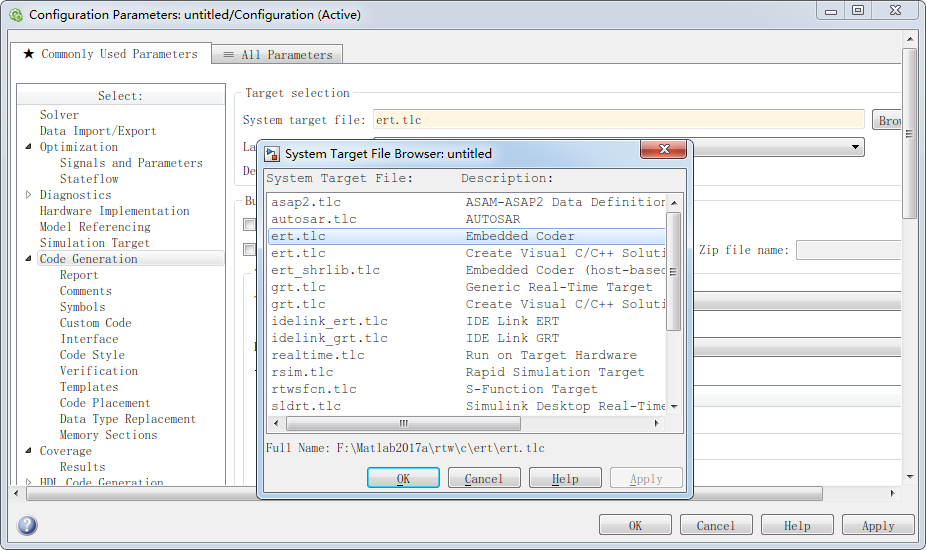
Task: Select Solver in the tree
Action: pyautogui.click(x=59, y=115)
